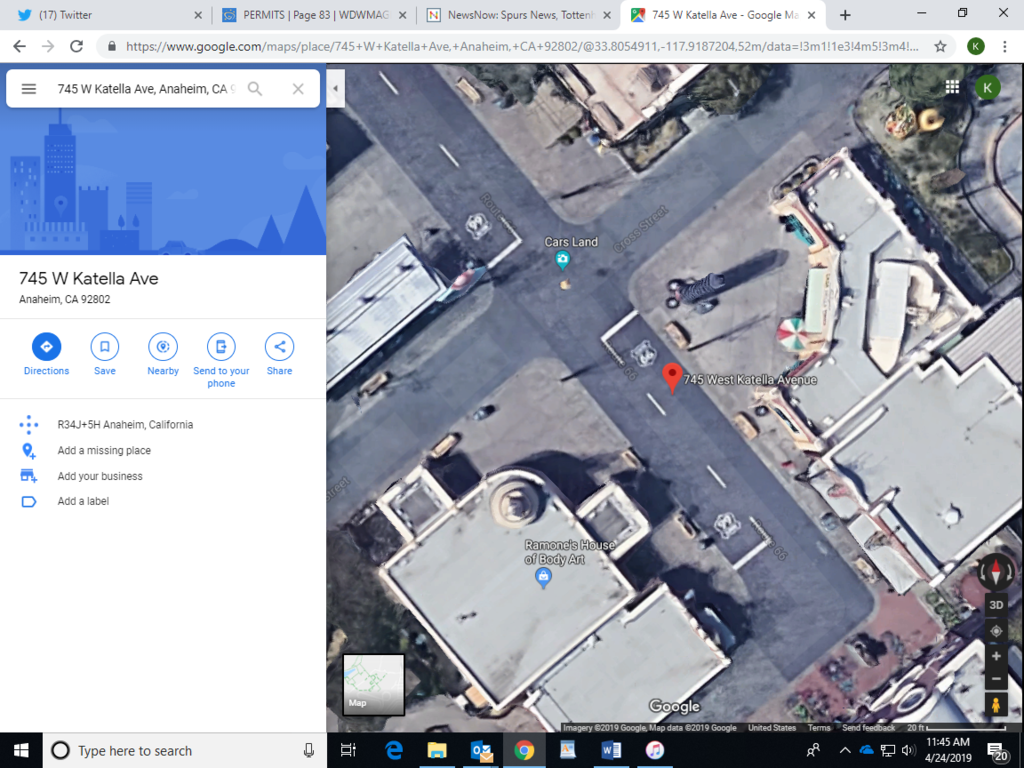Click the red 745 West Katella Avenue pin
The width and height of the screenshot is (1024, 768).
tap(672, 379)
